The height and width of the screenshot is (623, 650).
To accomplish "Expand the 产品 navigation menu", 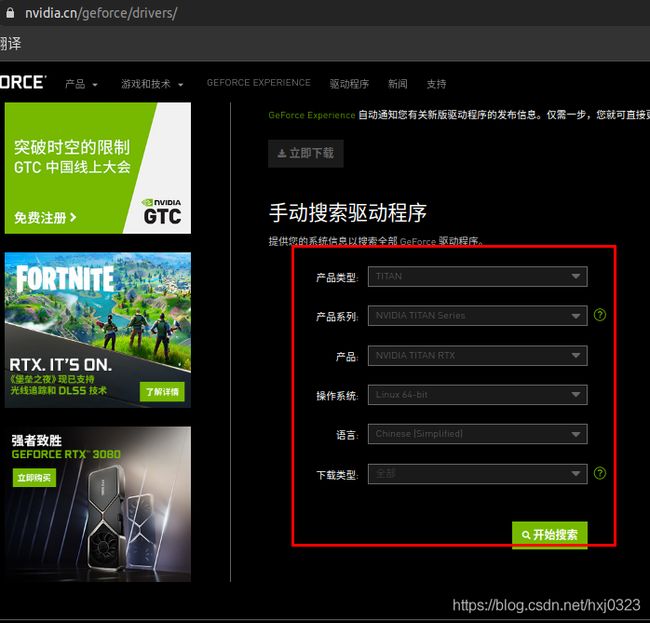I will tap(81, 84).
